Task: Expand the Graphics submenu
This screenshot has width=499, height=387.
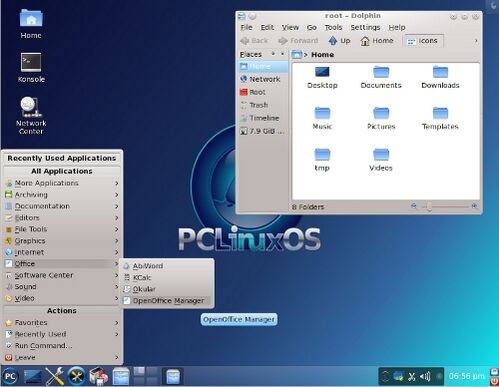Action: (62, 241)
